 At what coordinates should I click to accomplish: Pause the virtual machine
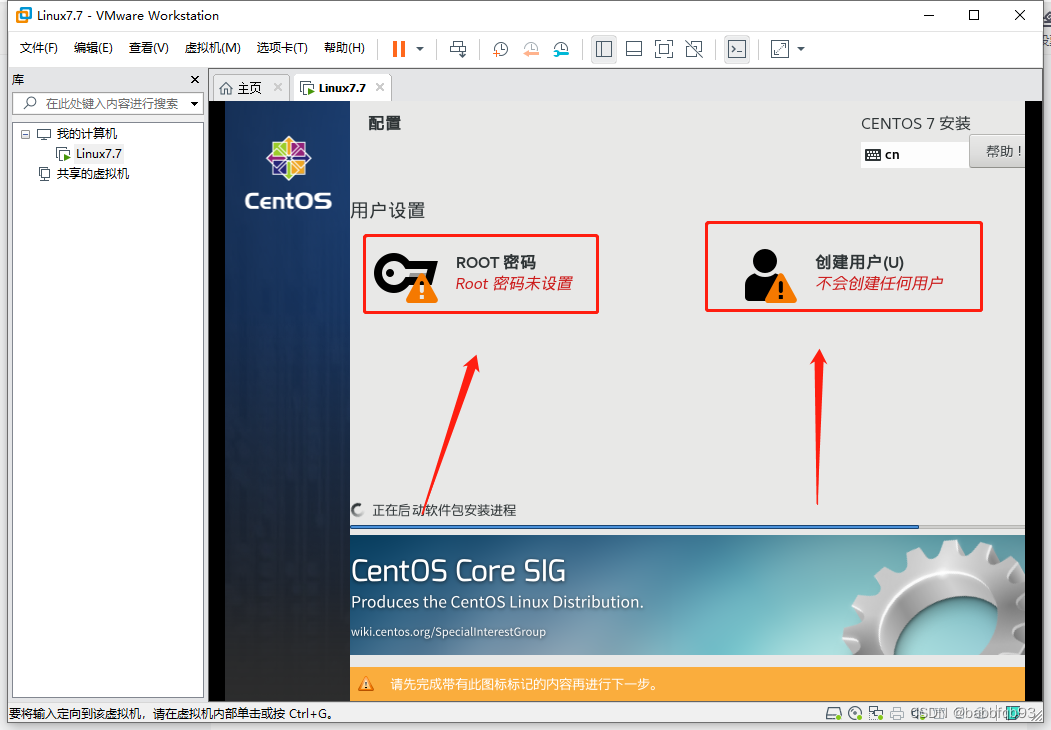coord(399,49)
